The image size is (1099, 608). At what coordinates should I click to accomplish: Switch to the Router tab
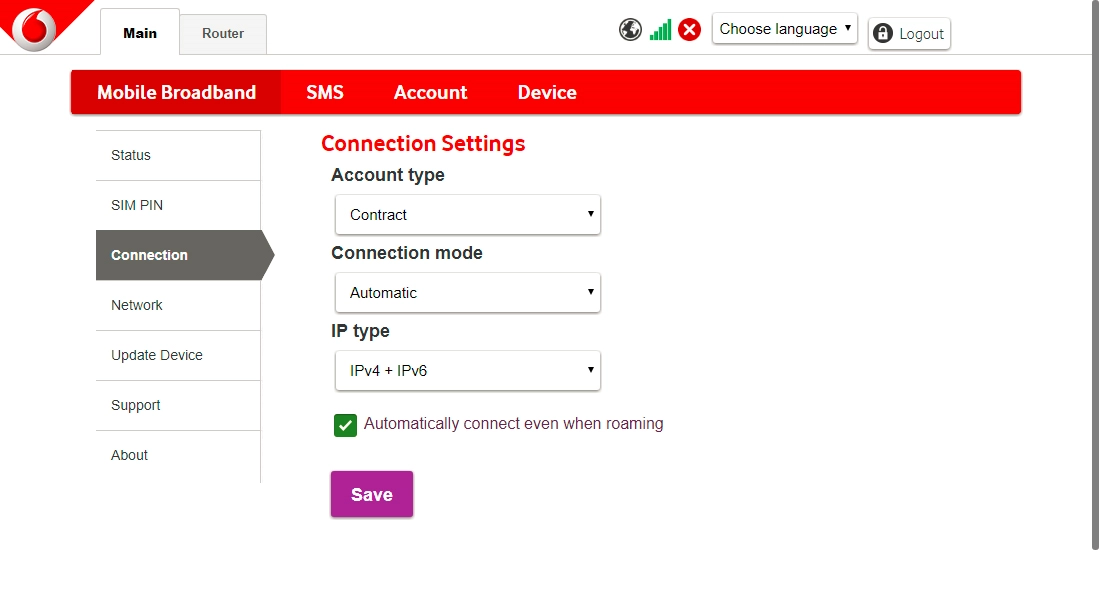tap(223, 34)
